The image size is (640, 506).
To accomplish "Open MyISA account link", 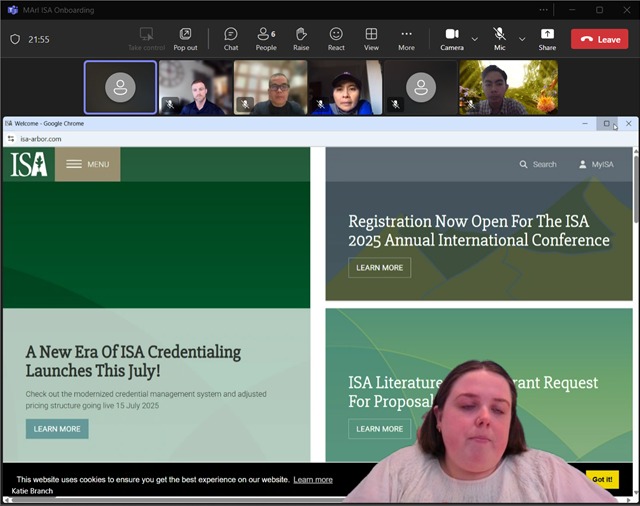I will (596, 164).
